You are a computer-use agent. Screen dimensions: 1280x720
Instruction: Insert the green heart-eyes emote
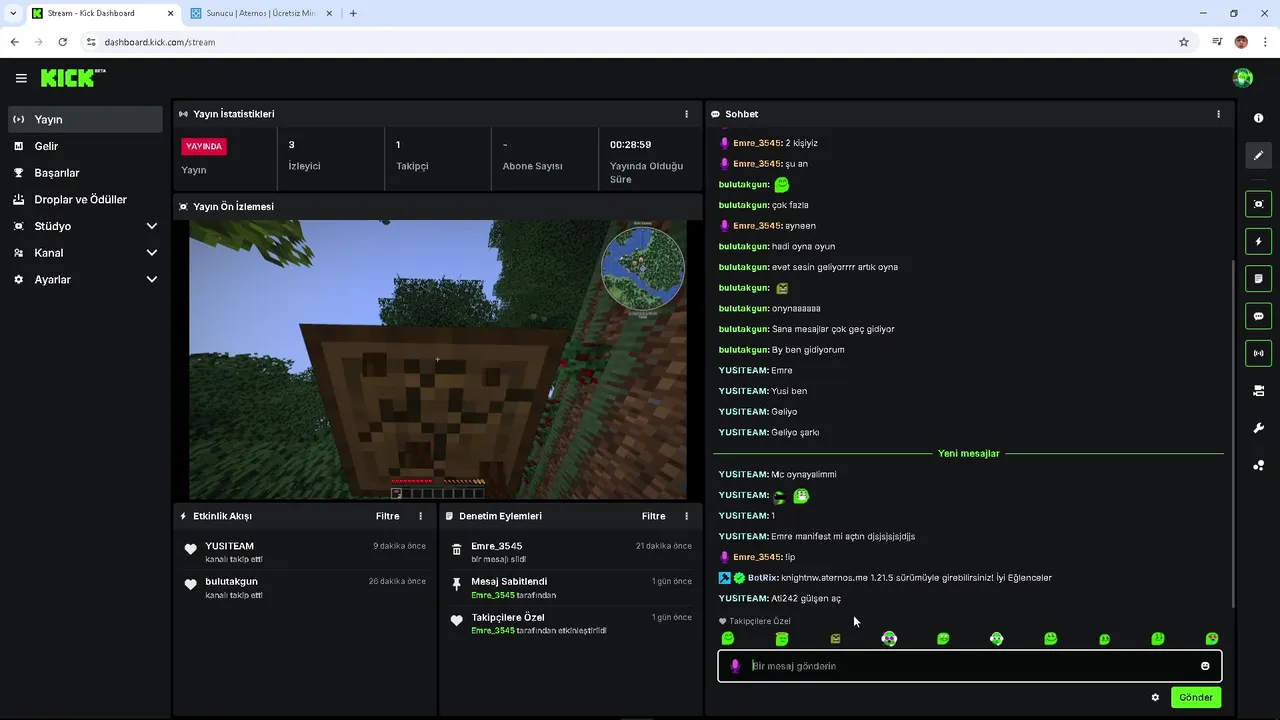point(1212,638)
